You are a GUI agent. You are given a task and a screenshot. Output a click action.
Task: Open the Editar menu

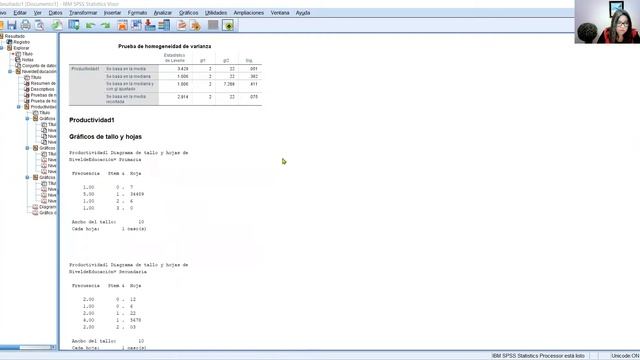[20, 13]
